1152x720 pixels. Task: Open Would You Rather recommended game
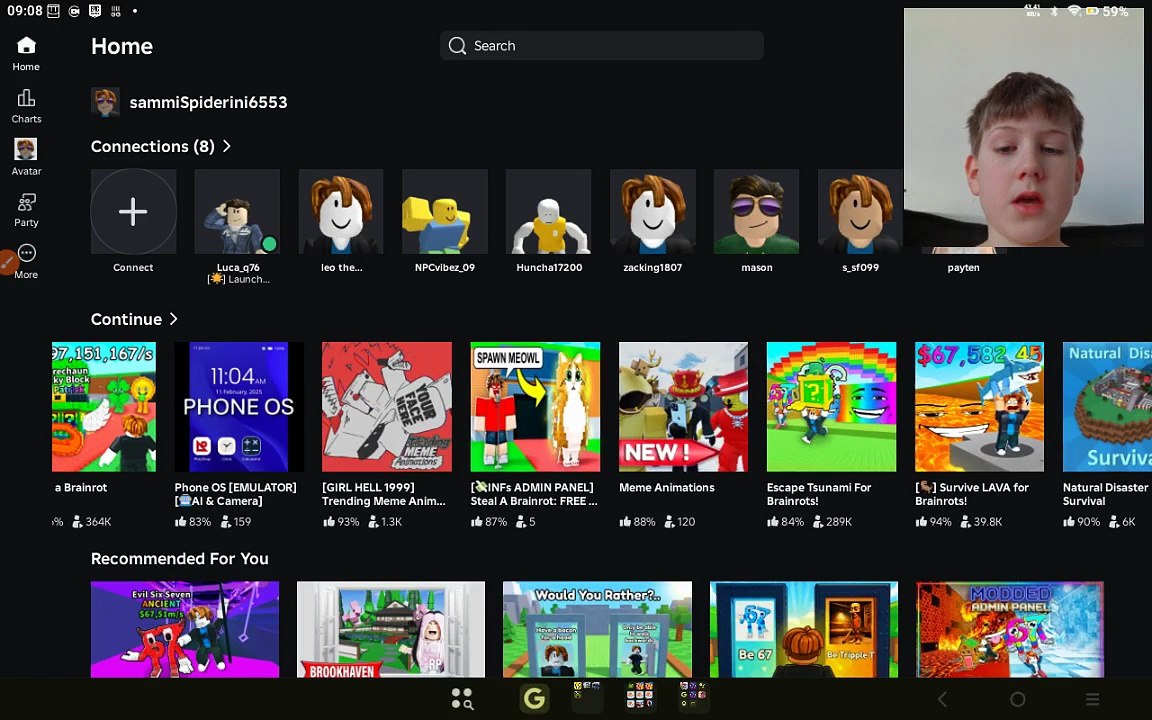pos(597,629)
